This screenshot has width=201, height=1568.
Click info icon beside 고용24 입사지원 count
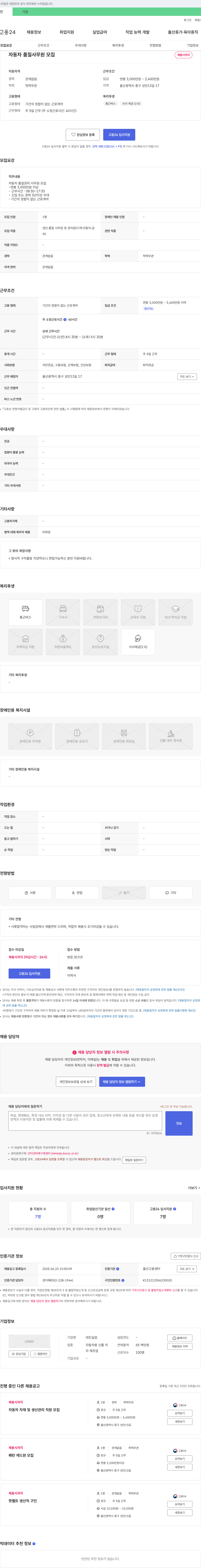click(175, 1209)
